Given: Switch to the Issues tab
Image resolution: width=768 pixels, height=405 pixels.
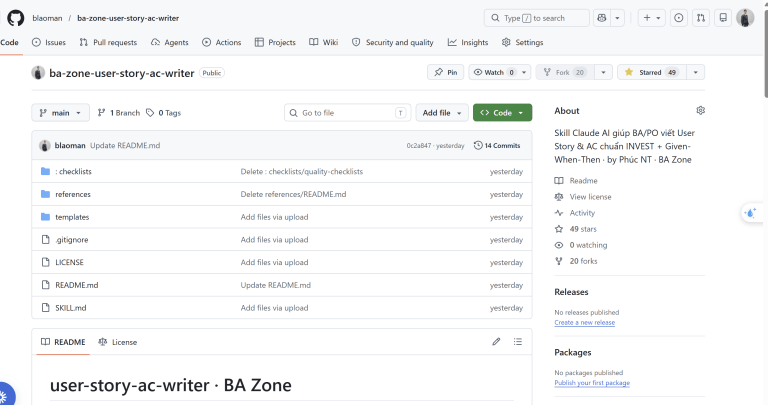Looking at the screenshot, I should [48, 43].
